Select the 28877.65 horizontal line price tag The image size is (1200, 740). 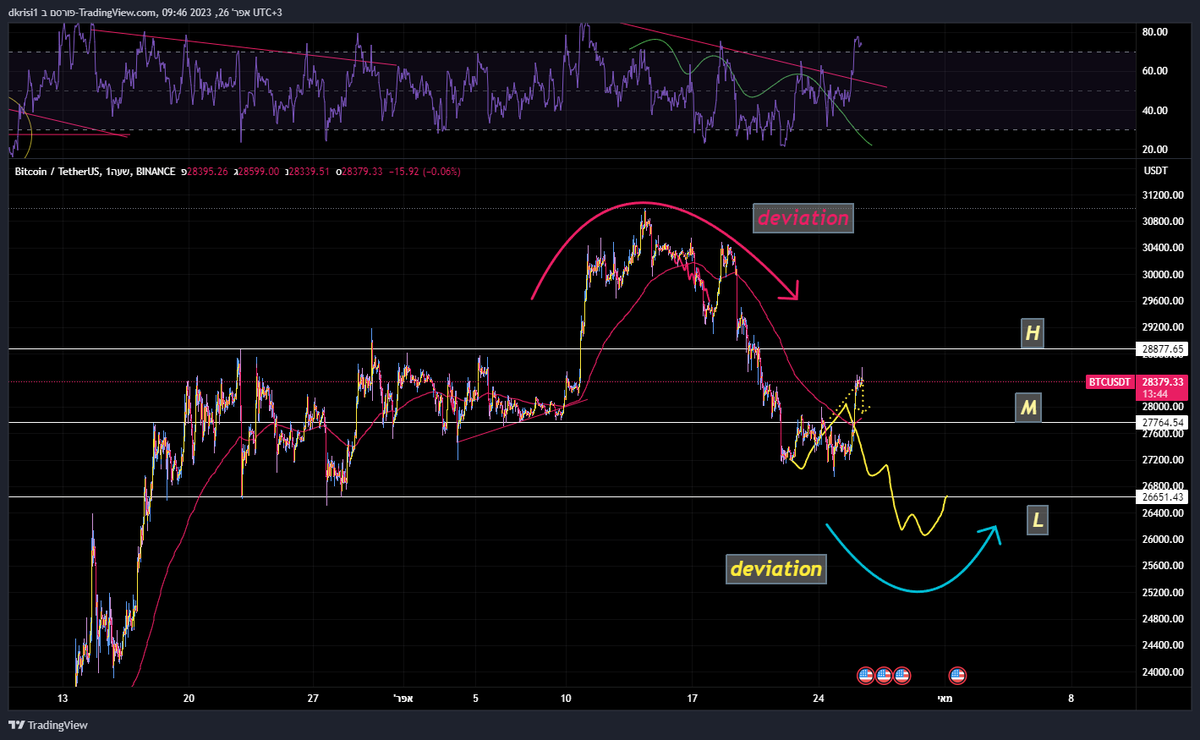[x=1161, y=349]
